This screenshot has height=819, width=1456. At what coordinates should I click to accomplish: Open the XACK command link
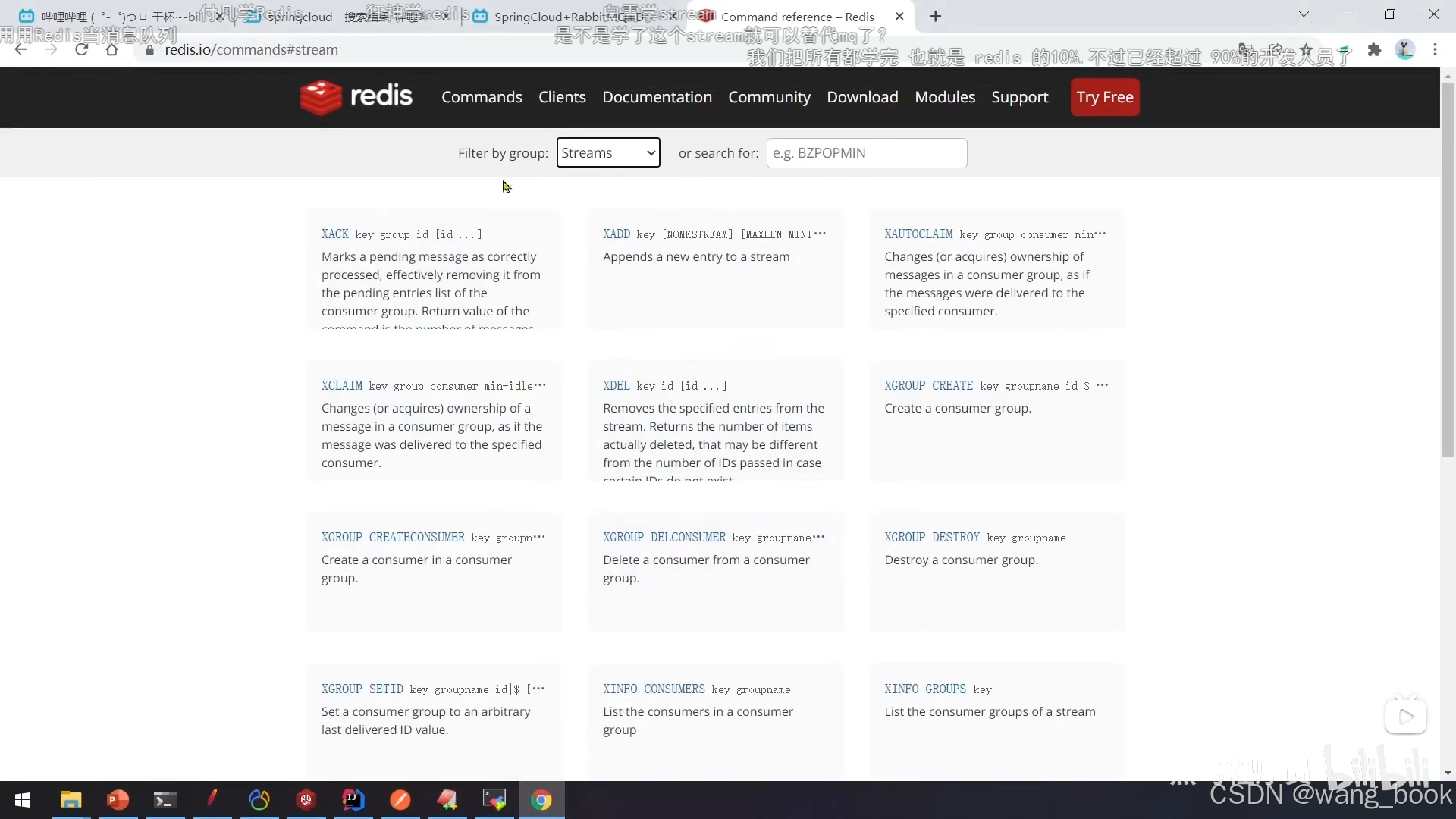(335, 234)
